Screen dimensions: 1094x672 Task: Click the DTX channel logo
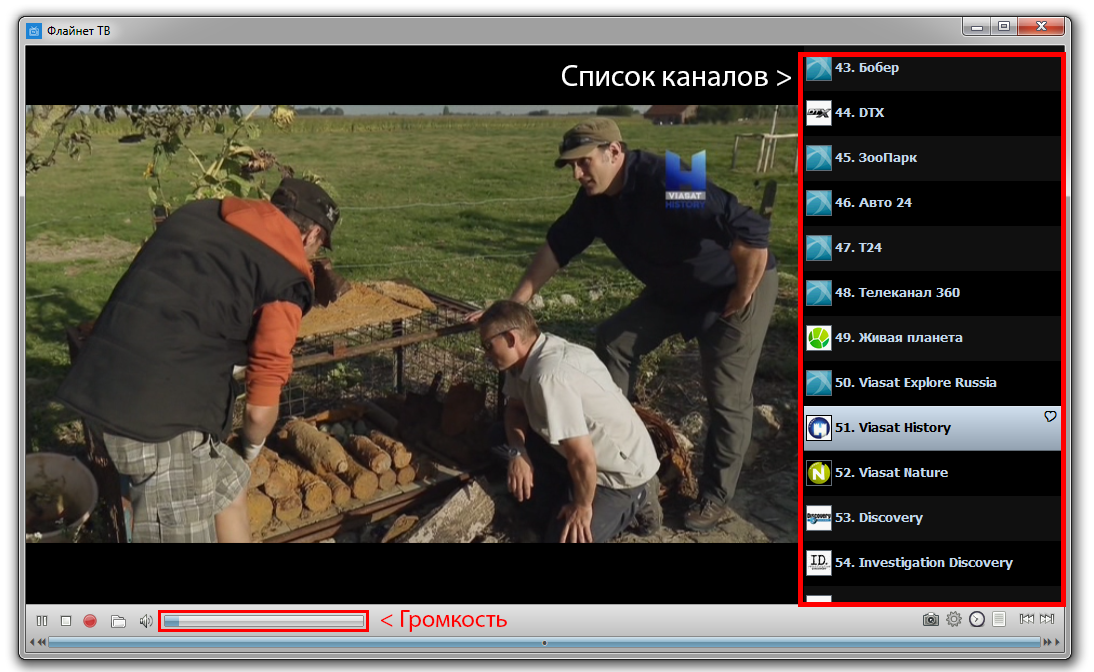[818, 113]
